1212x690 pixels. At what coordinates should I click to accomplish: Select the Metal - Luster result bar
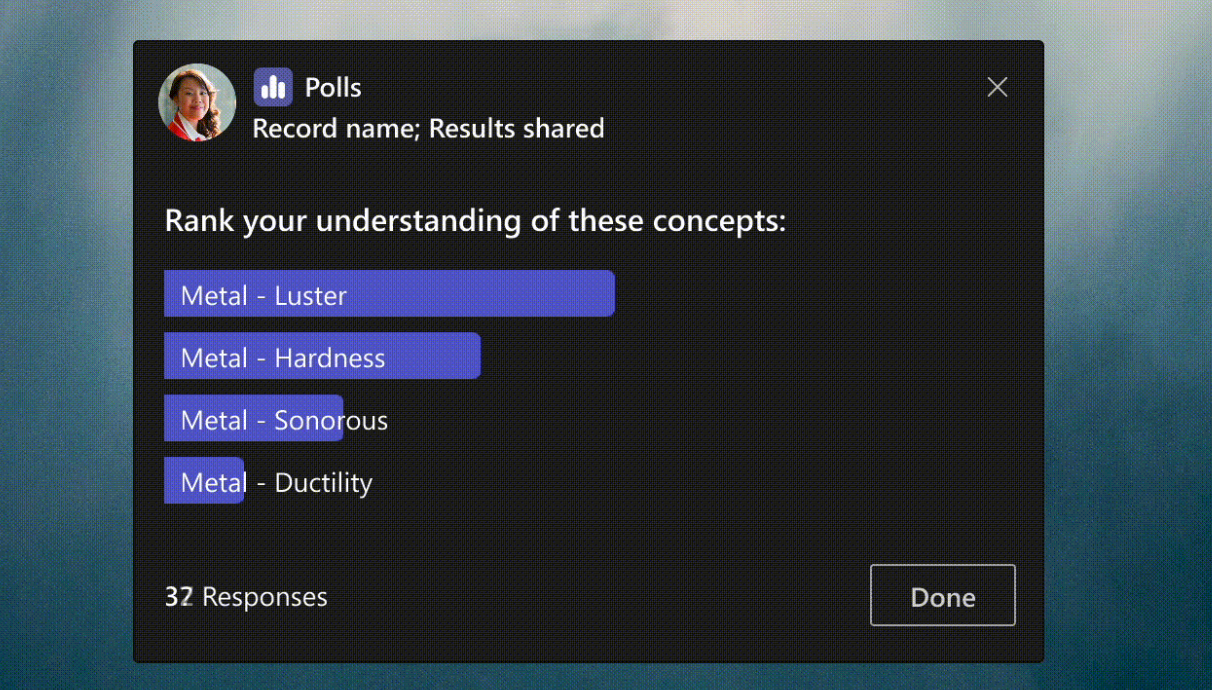tap(389, 294)
